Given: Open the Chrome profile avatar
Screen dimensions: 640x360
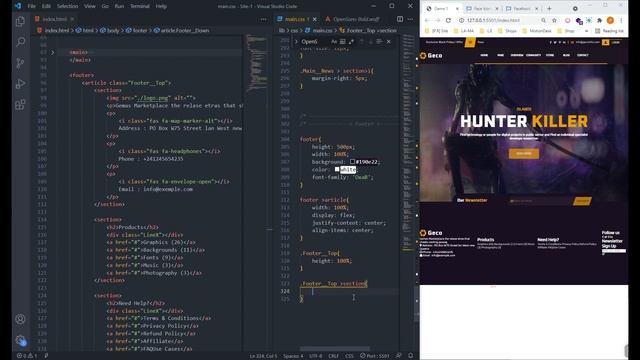Looking at the screenshot, I should pos(610,20).
